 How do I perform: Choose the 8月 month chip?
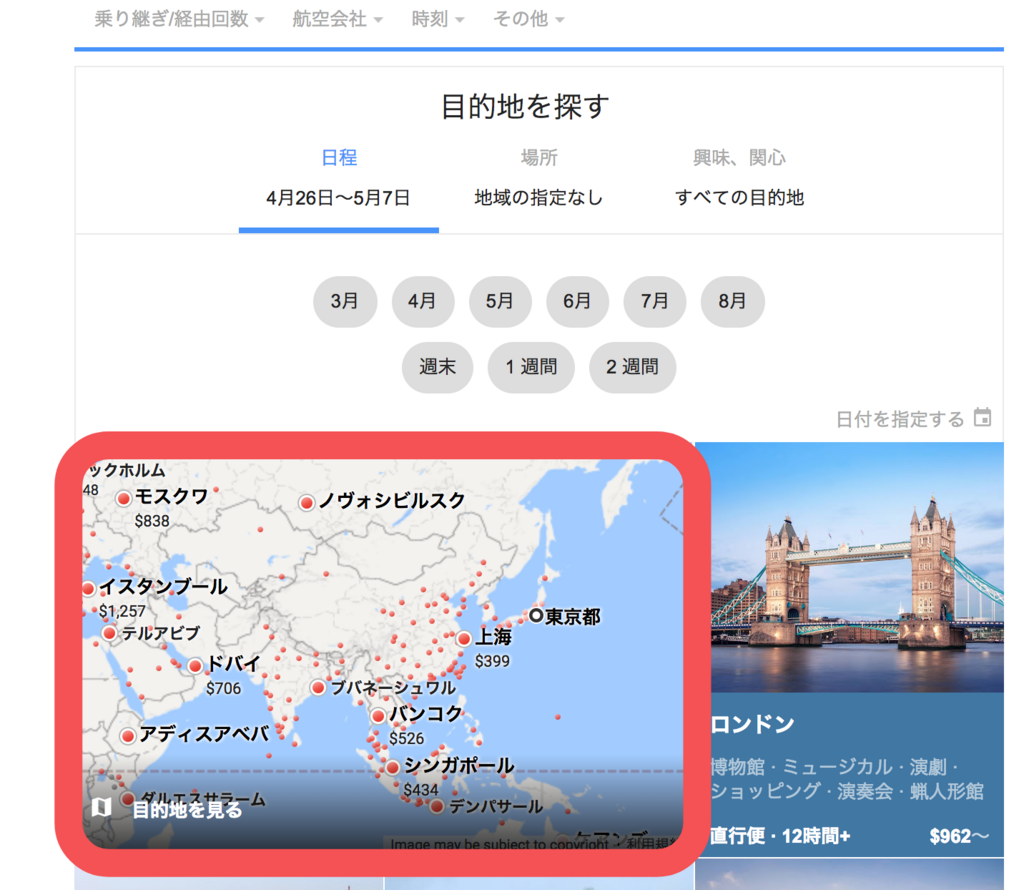tap(732, 301)
